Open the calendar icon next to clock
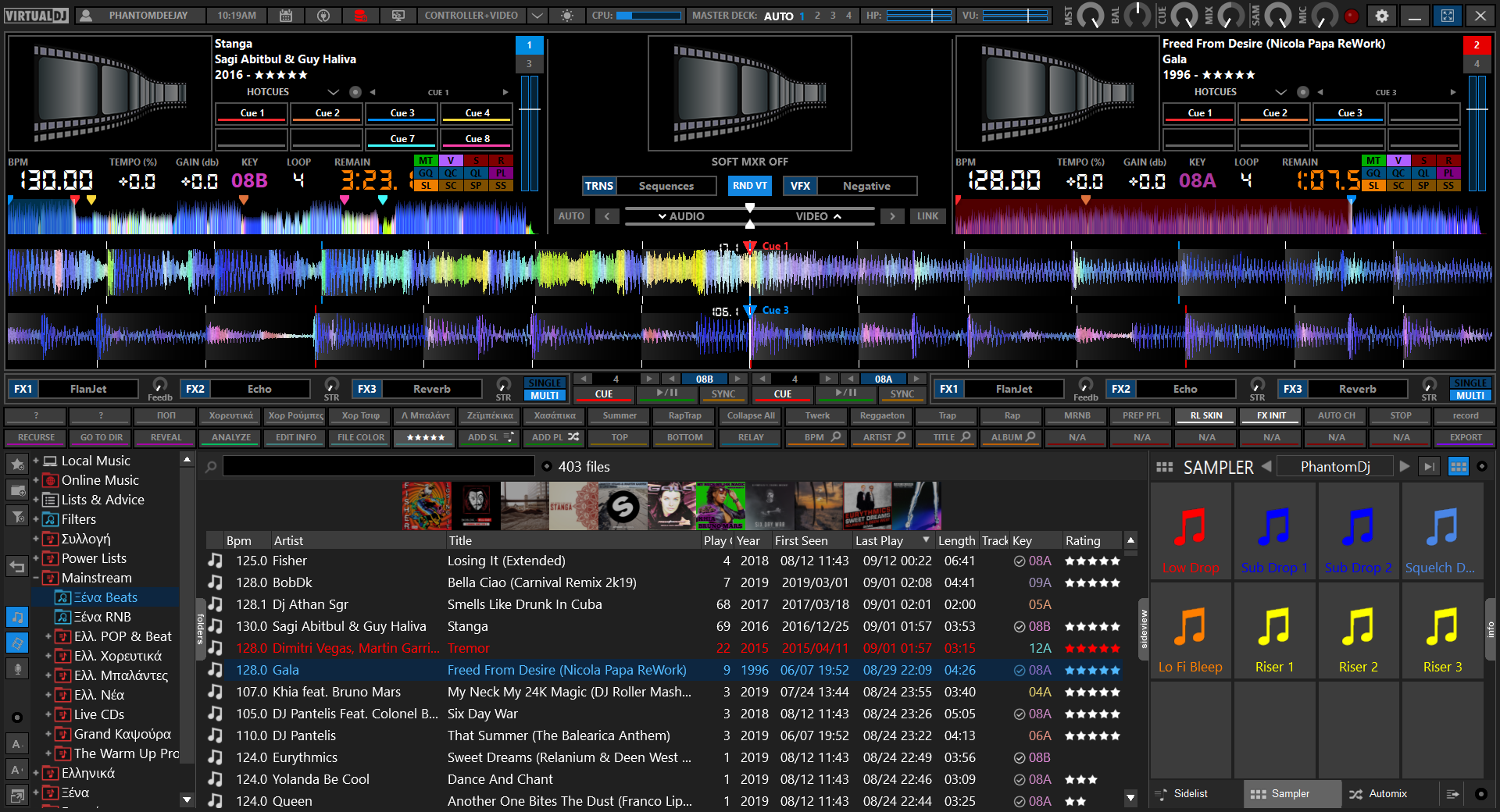 (x=285, y=16)
